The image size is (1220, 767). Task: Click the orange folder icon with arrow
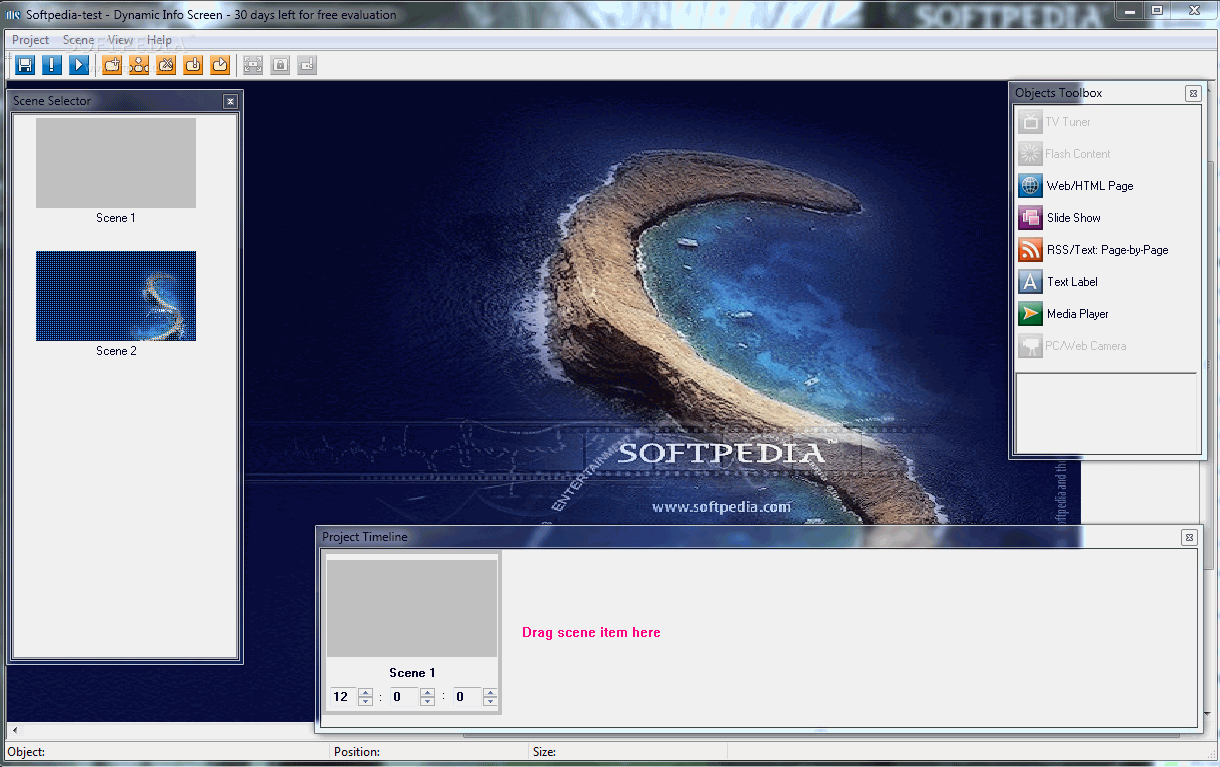pyautogui.click(x=220, y=65)
